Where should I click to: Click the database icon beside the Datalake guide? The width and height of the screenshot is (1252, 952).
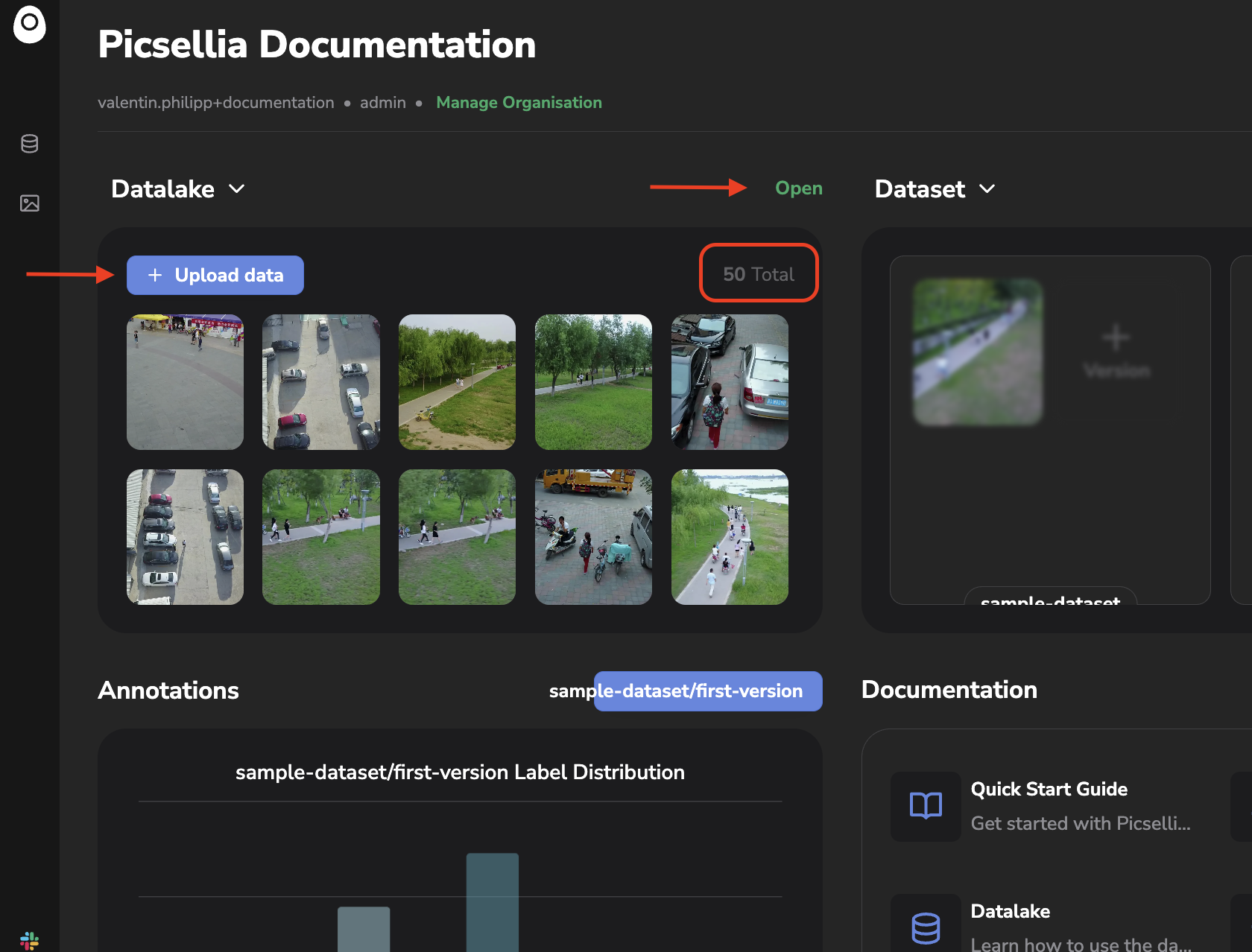(x=926, y=927)
